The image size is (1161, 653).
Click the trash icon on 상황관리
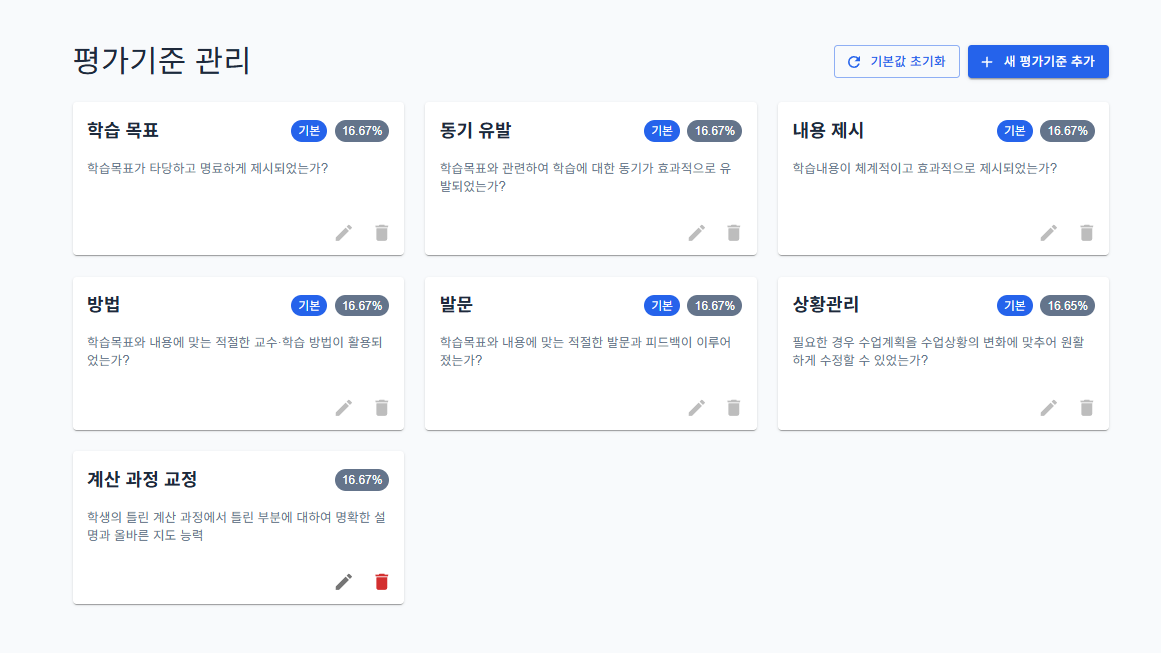1087,408
